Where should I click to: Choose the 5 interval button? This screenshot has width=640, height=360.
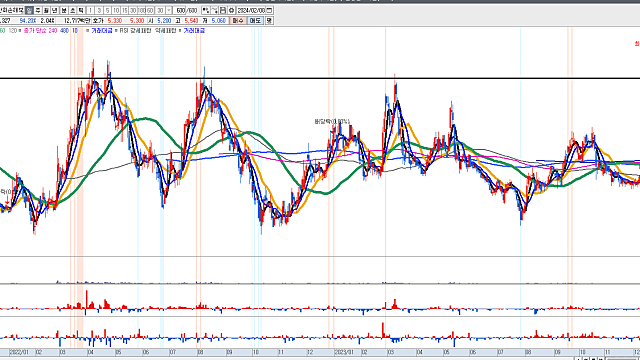[x=107, y=11]
